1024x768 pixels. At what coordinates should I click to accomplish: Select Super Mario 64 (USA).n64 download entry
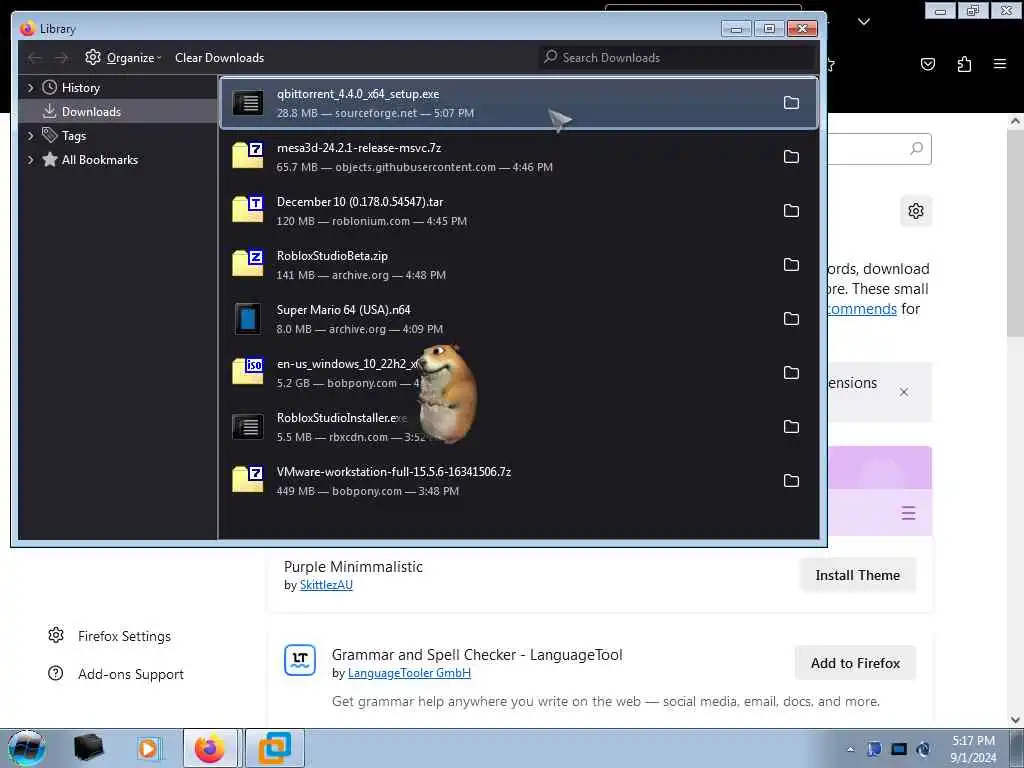(x=519, y=319)
